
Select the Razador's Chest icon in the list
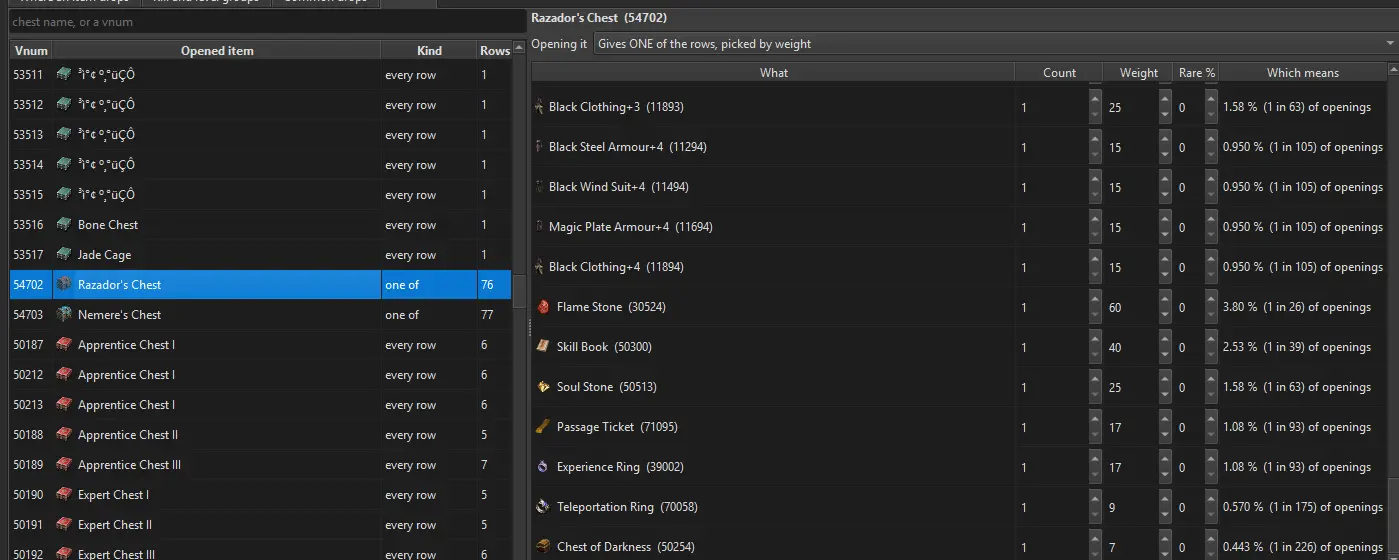coord(64,285)
